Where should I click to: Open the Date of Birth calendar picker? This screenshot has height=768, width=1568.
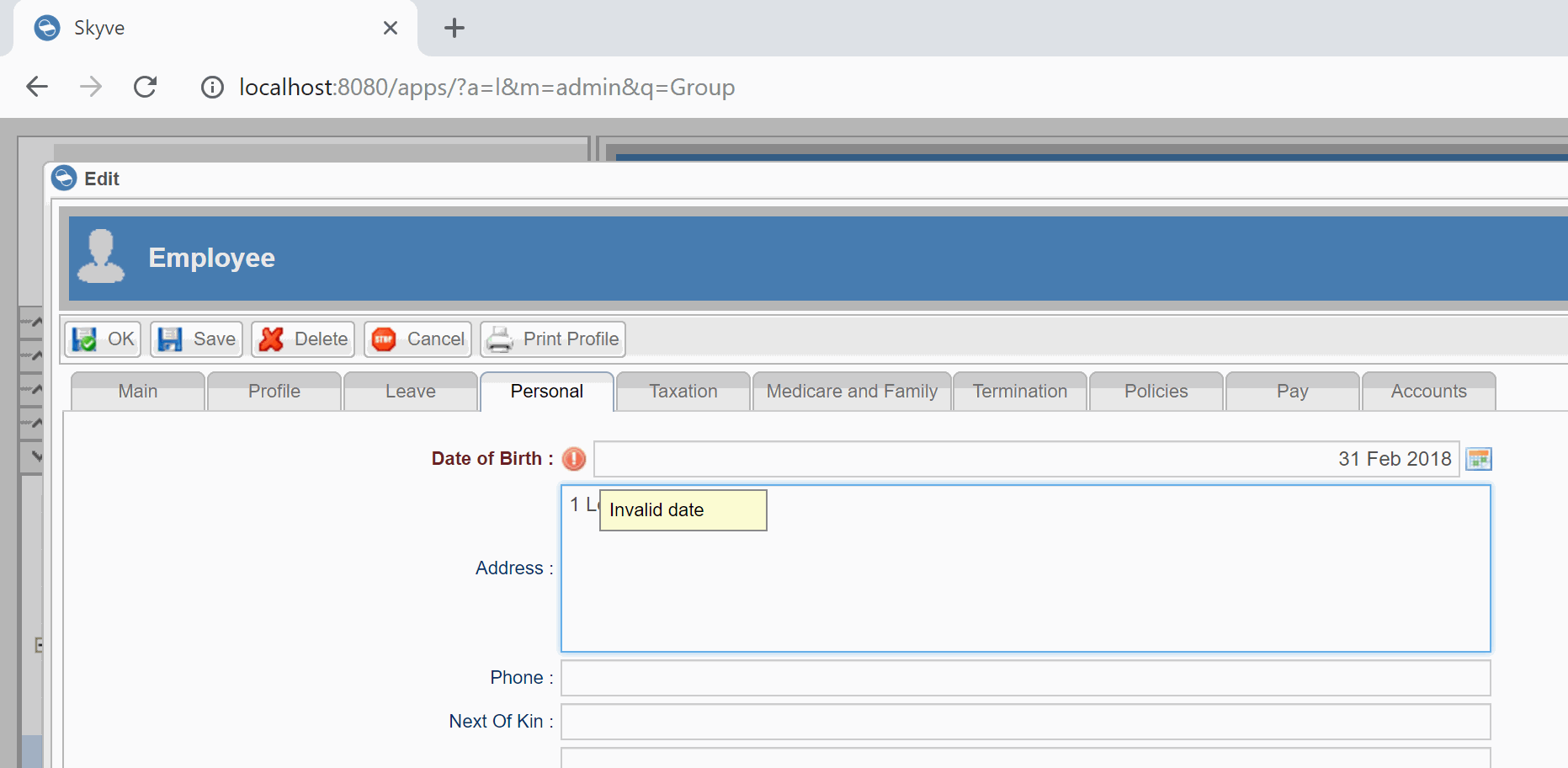click(x=1479, y=458)
